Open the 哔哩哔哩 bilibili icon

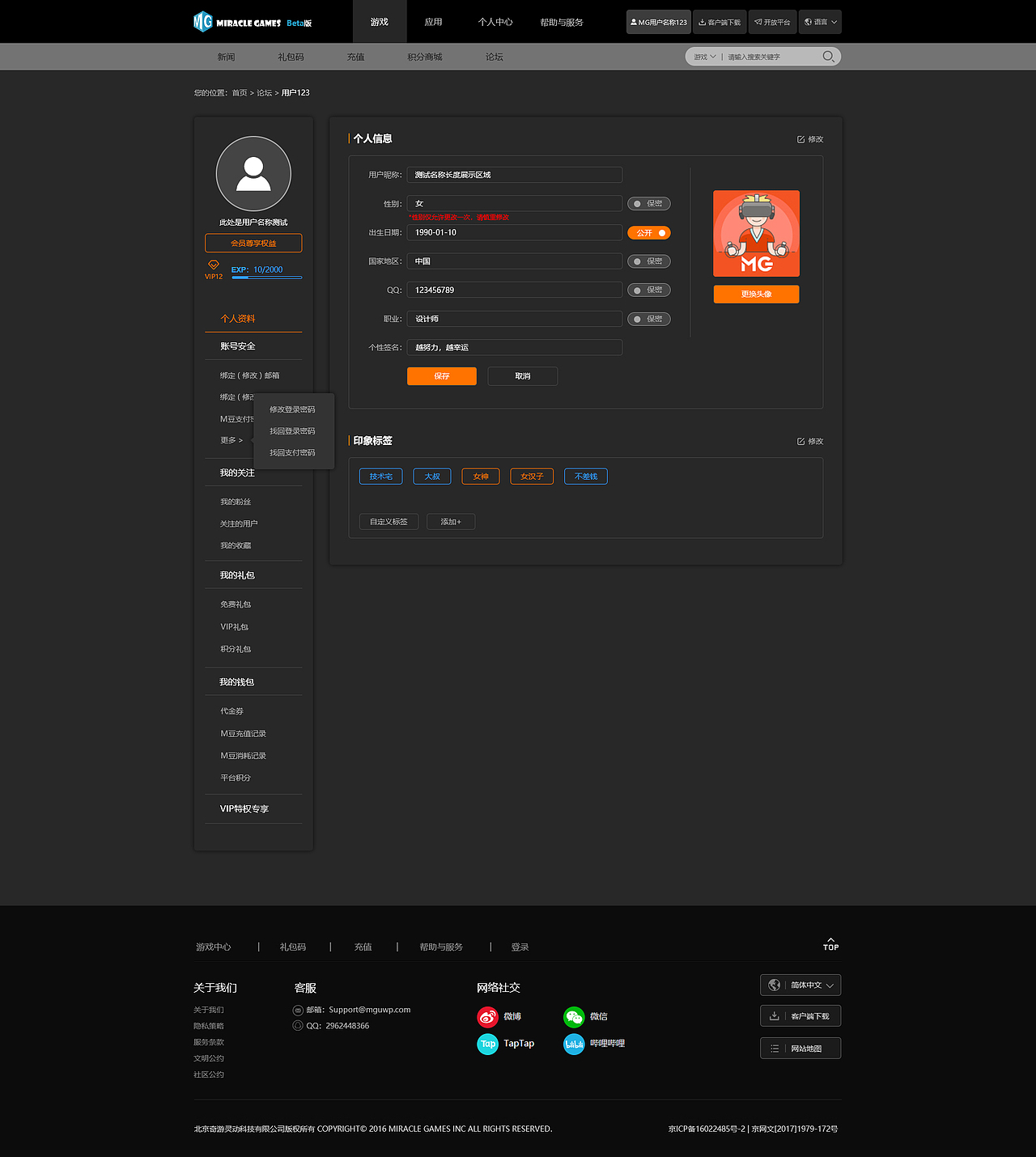(574, 1044)
